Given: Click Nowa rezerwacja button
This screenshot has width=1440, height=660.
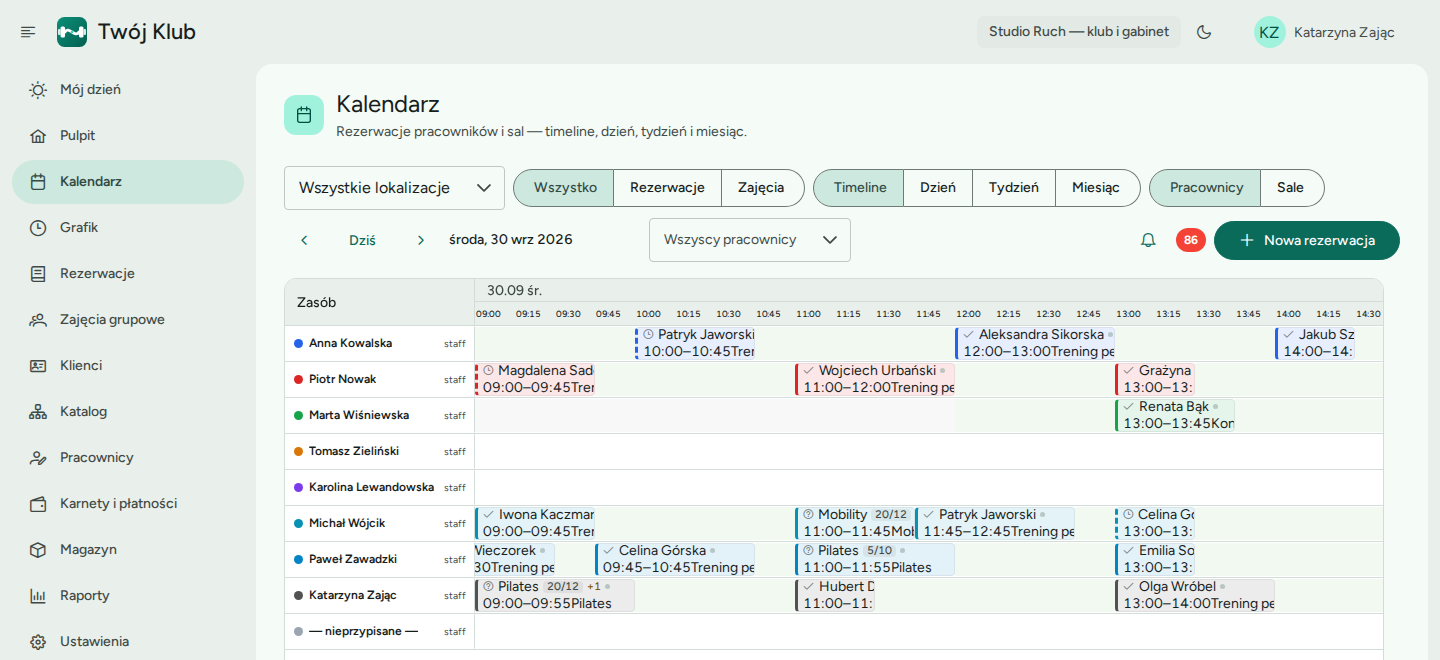Looking at the screenshot, I should click(1307, 240).
